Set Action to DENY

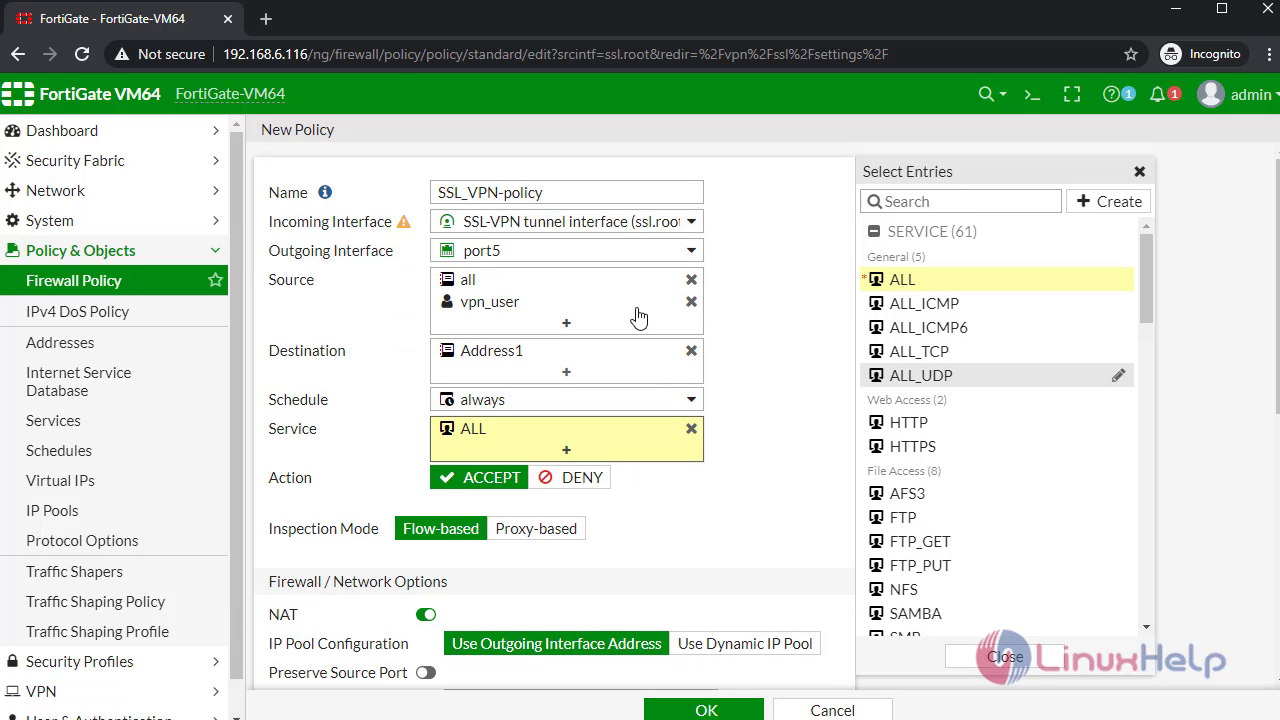570,478
